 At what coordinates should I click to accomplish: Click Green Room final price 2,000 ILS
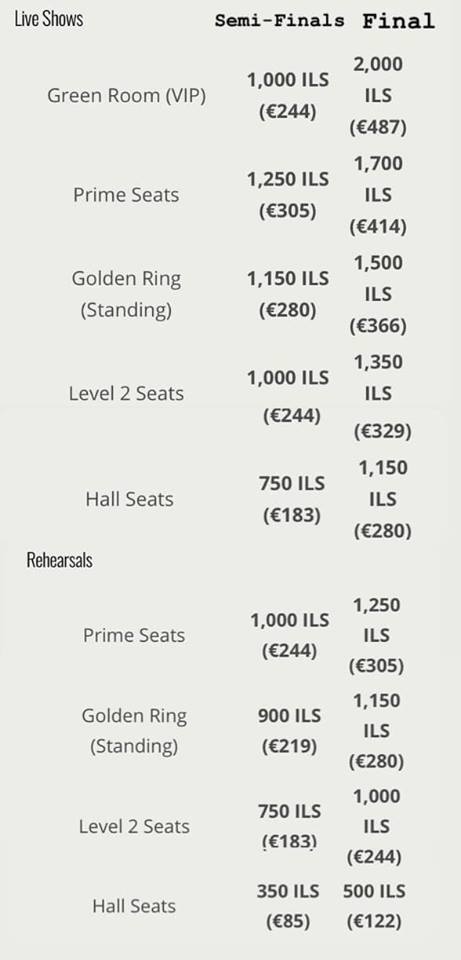pos(378,80)
